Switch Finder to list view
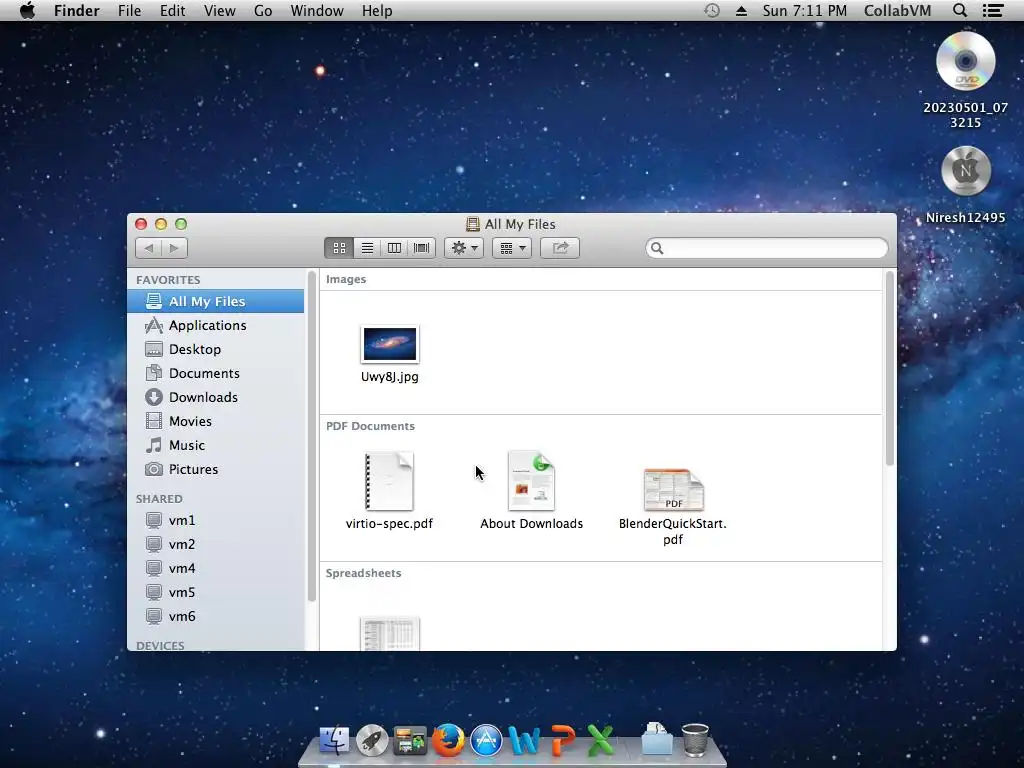 click(367, 248)
